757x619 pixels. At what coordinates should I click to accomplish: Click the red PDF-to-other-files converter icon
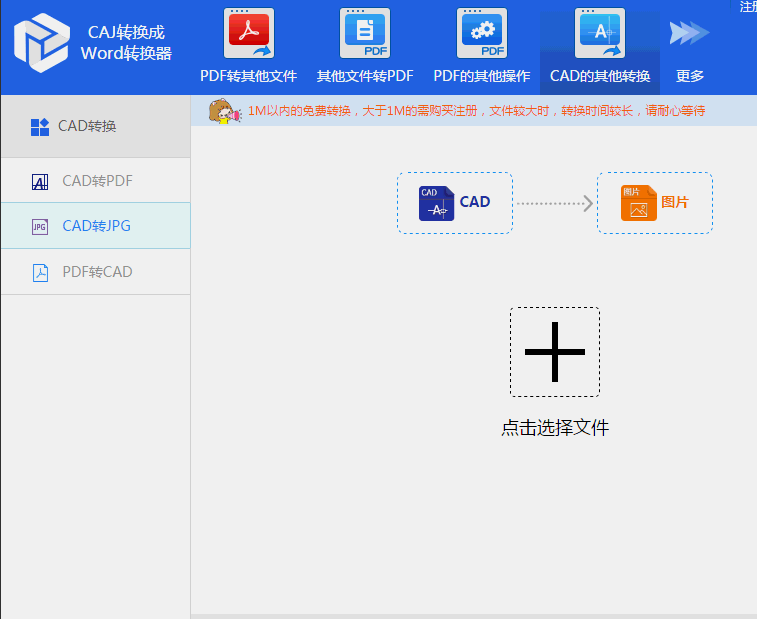[249, 33]
